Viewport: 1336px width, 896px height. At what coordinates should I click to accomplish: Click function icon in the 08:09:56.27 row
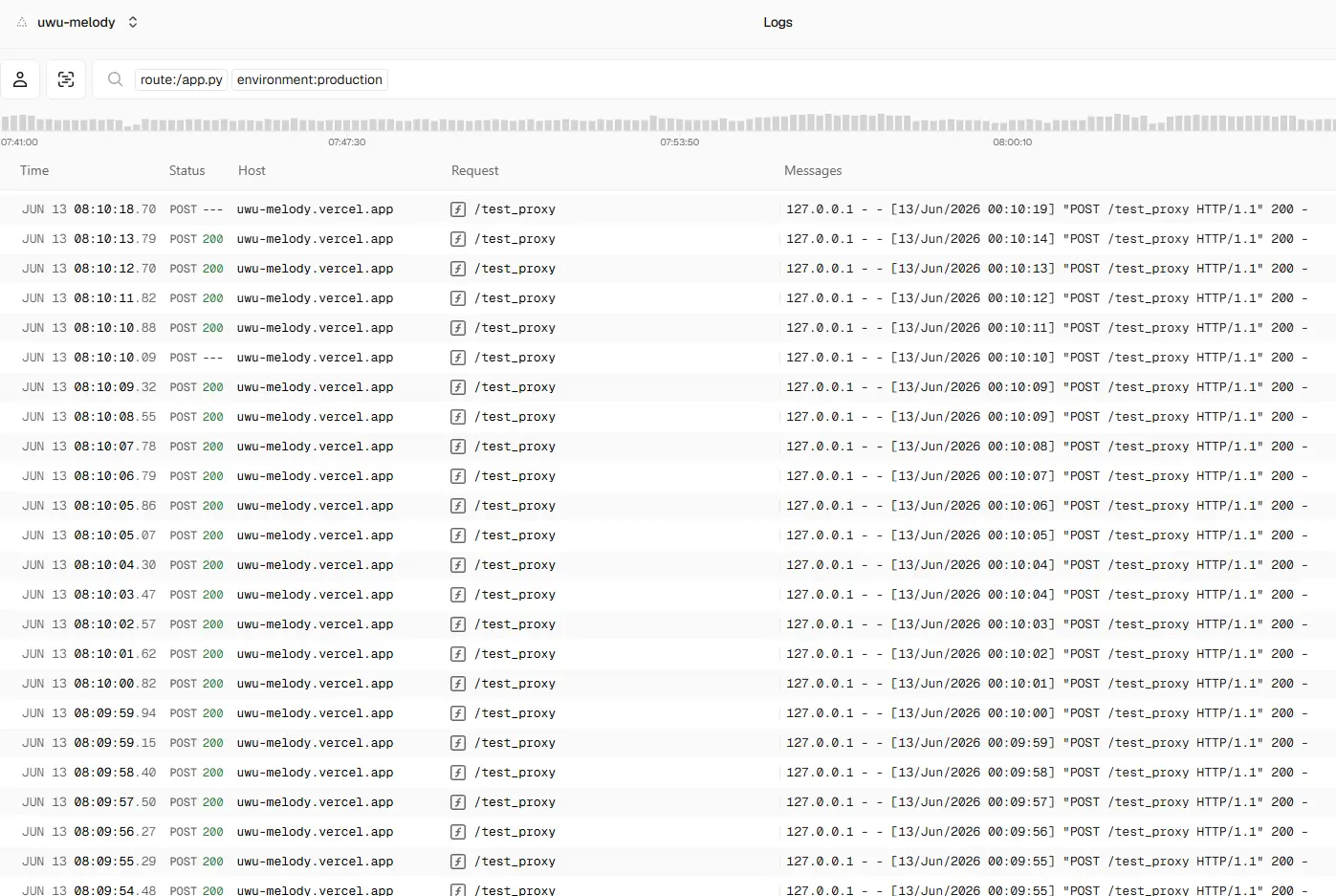tap(458, 832)
